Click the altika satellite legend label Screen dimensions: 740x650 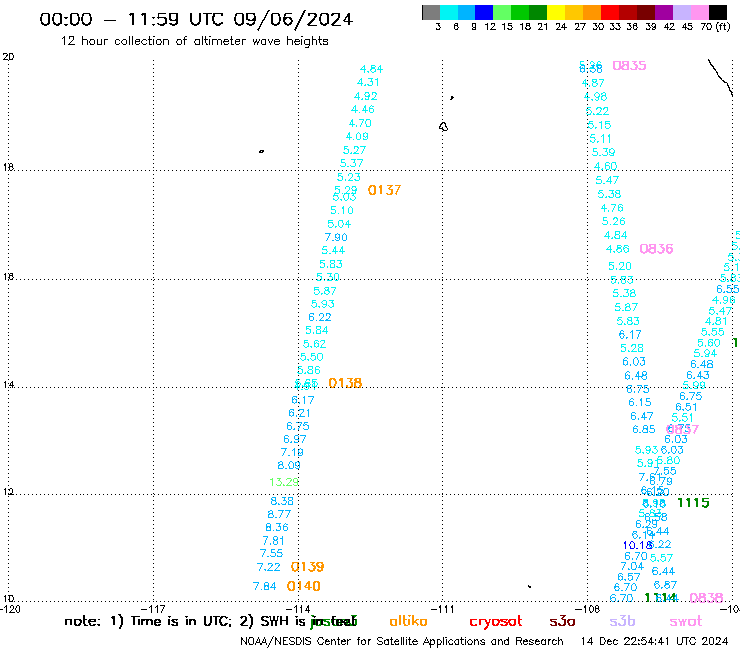pyautogui.click(x=408, y=621)
